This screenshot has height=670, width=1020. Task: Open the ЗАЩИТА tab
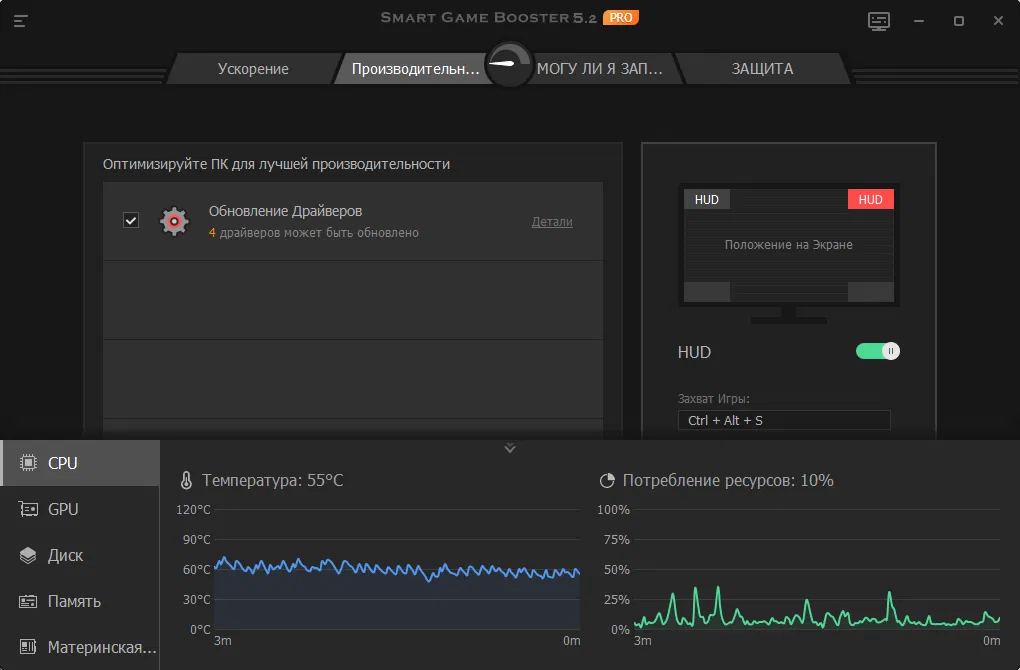click(x=762, y=69)
